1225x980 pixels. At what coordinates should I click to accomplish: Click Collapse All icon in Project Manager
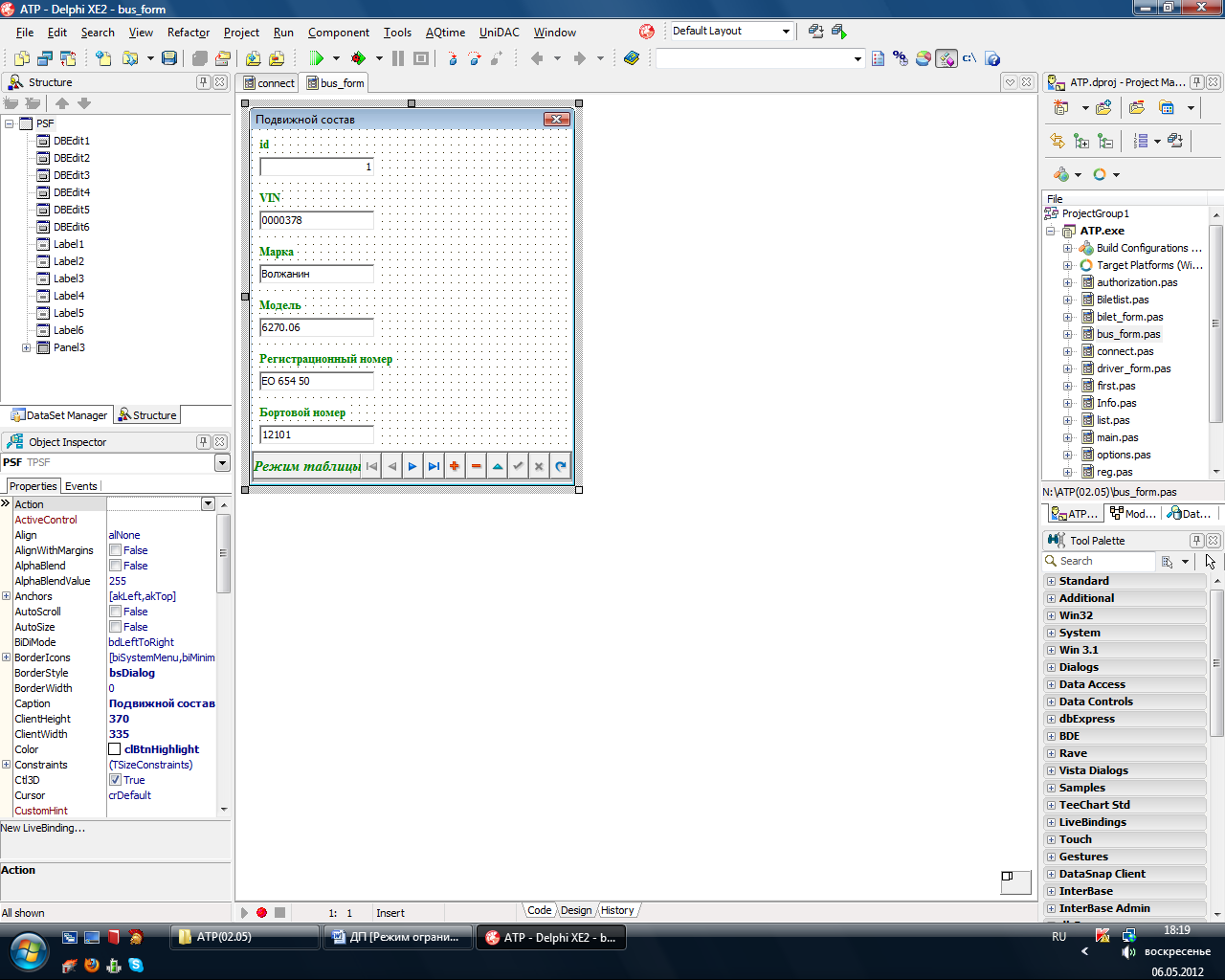click(1105, 141)
